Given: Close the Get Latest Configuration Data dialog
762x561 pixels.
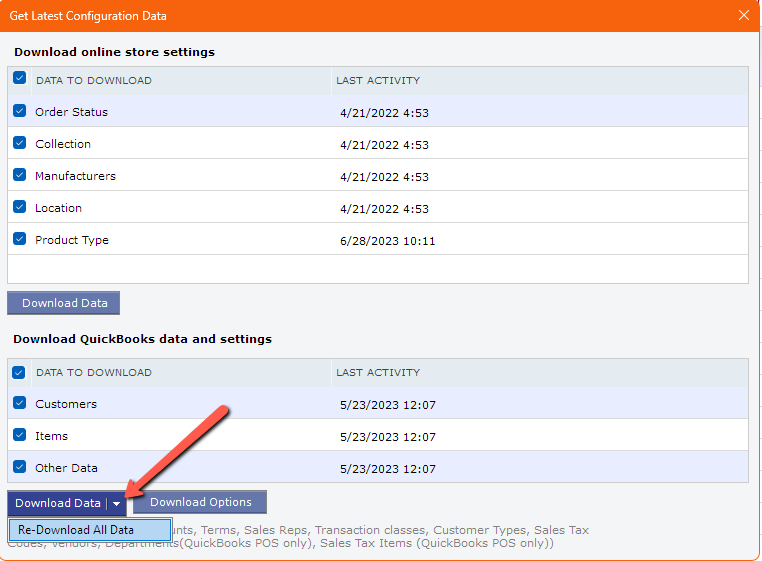Looking at the screenshot, I should tap(743, 15).
